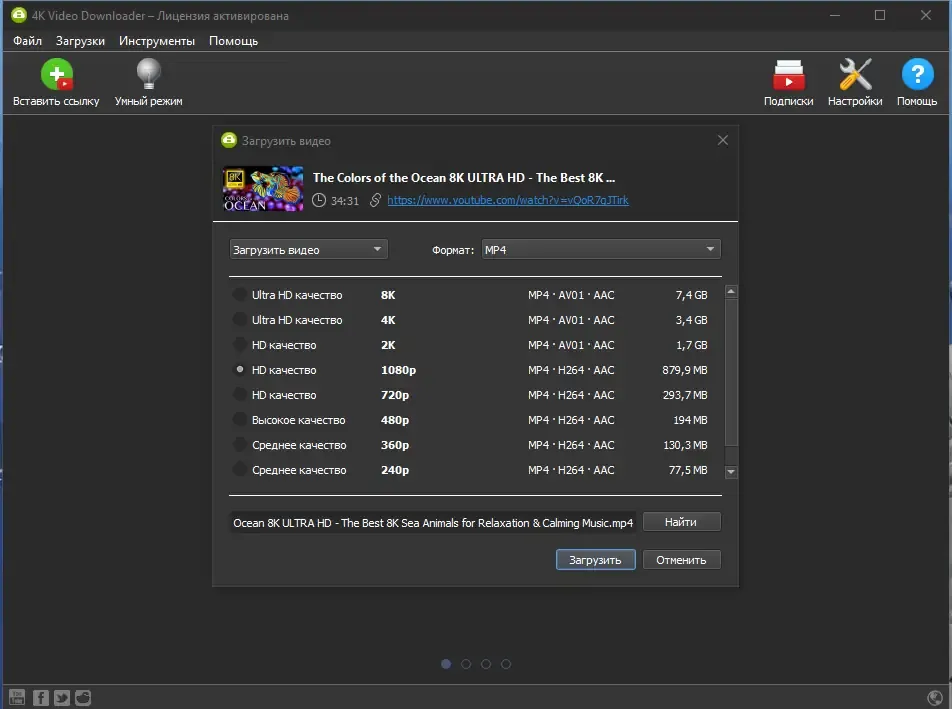Viewport: 952px width, 709px height.
Task: Open the youtube.com video link
Action: 508,200
